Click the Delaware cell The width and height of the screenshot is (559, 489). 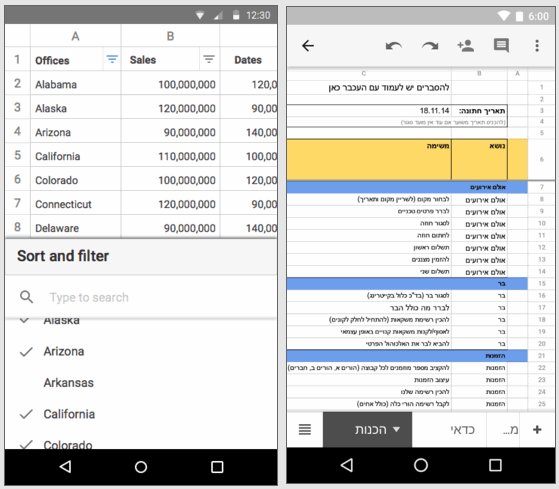(x=76, y=227)
